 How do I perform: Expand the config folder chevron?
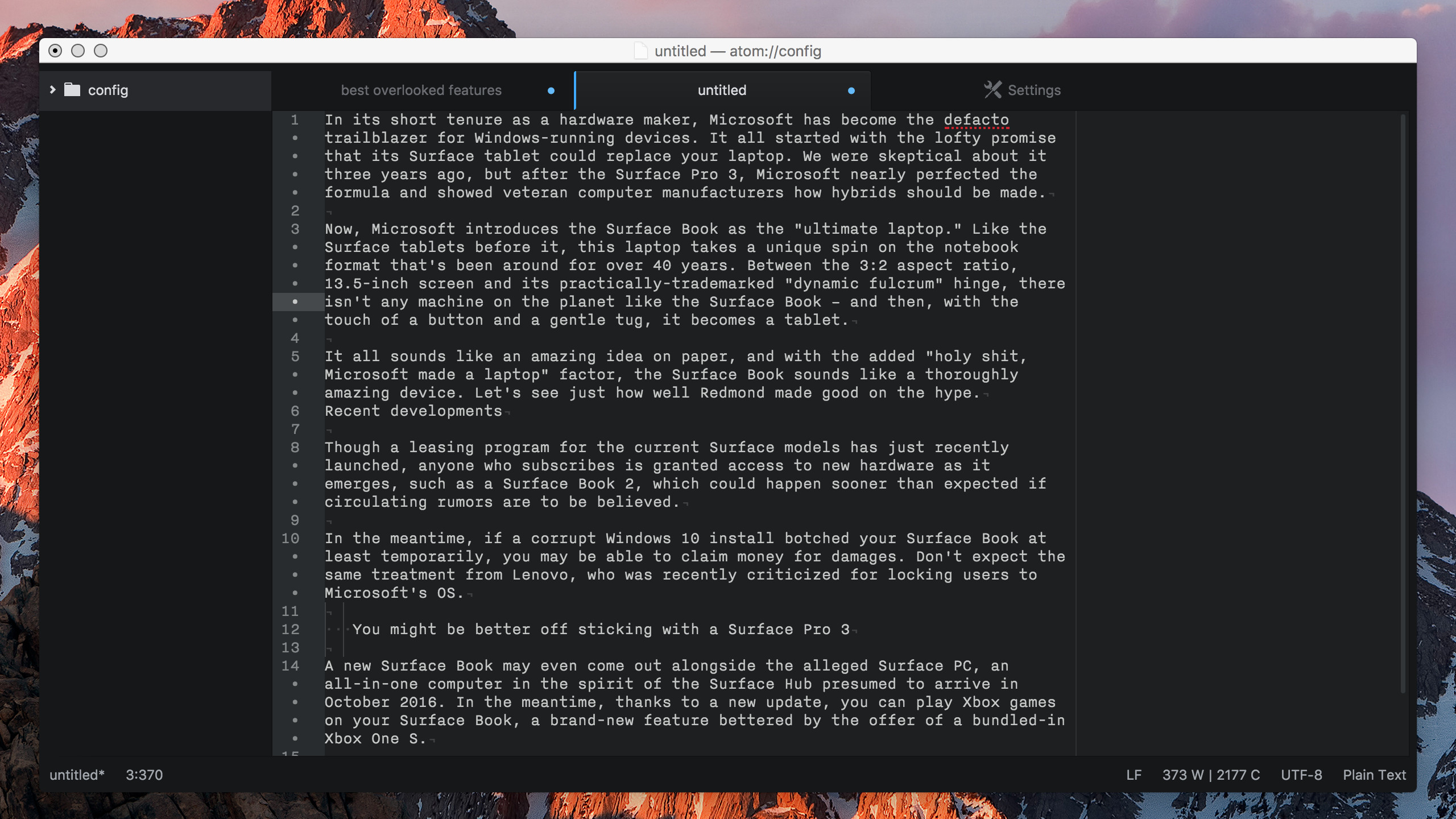[x=53, y=89]
